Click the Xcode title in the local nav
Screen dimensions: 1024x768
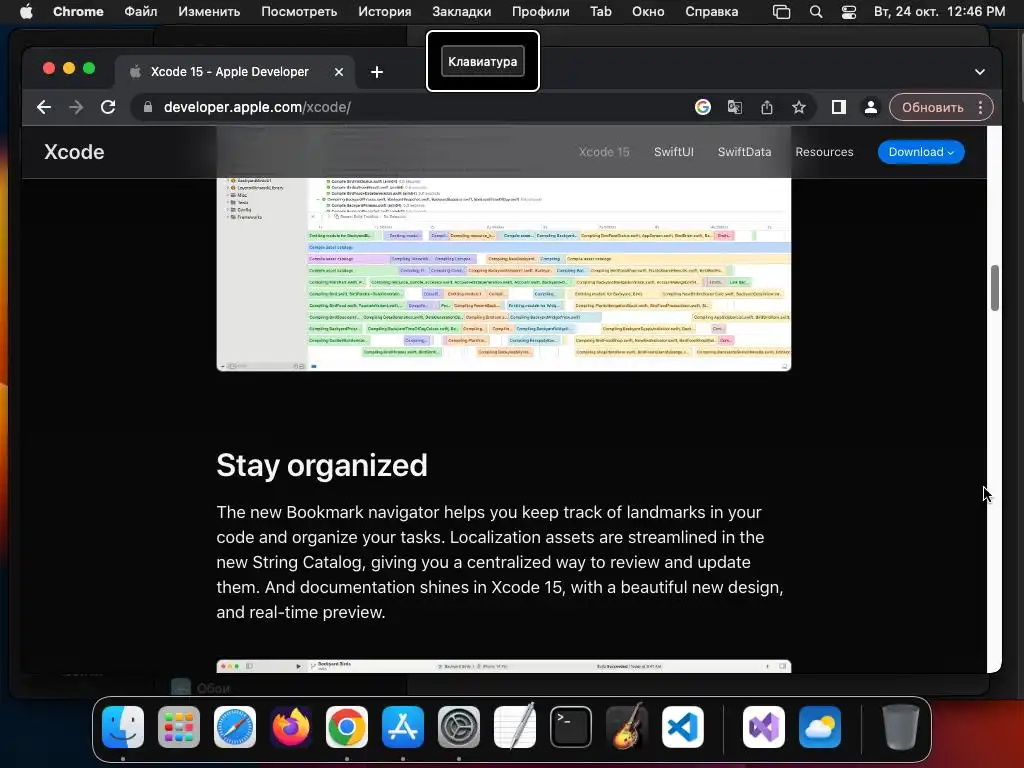[74, 152]
